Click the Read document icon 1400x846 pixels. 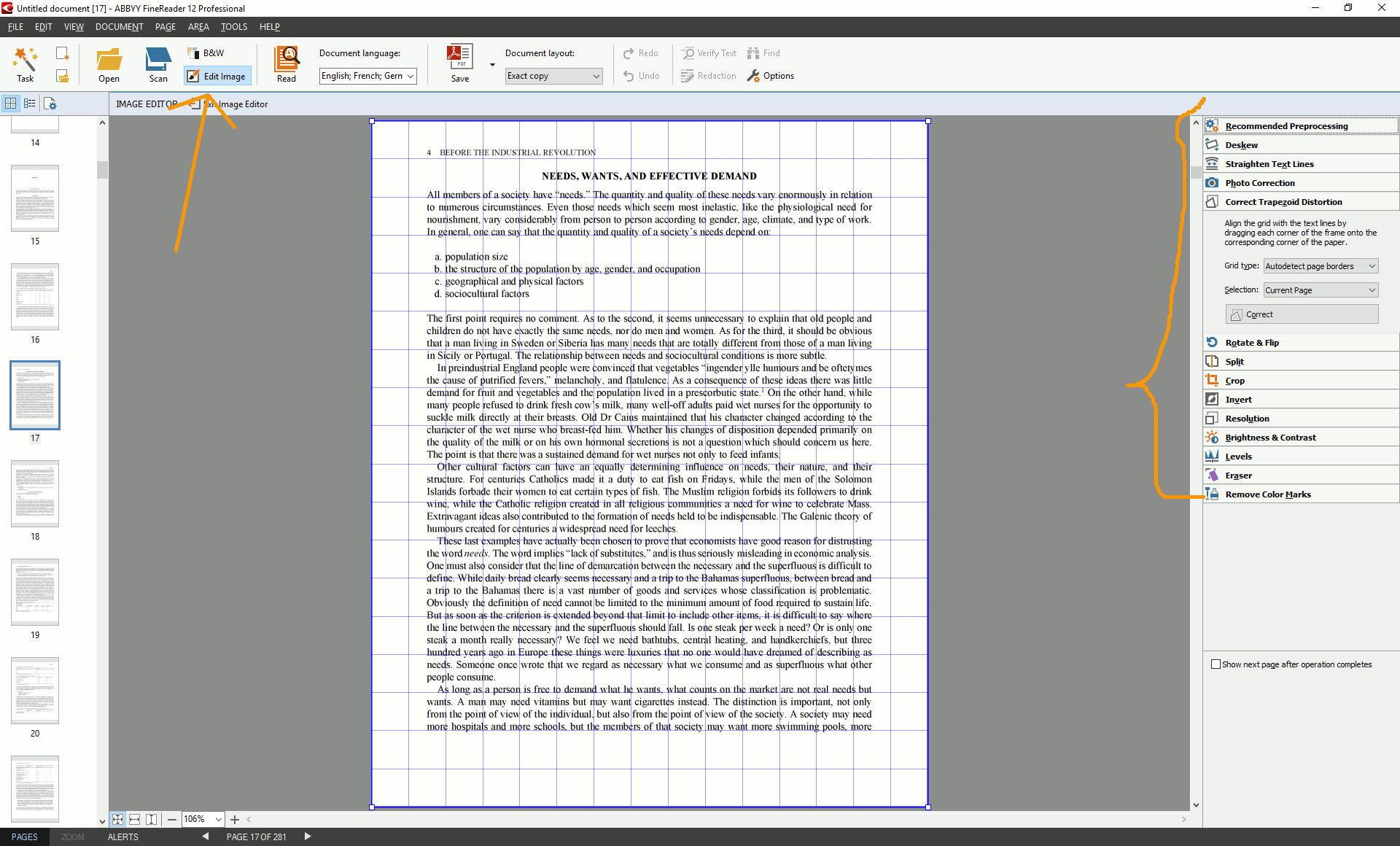286,64
